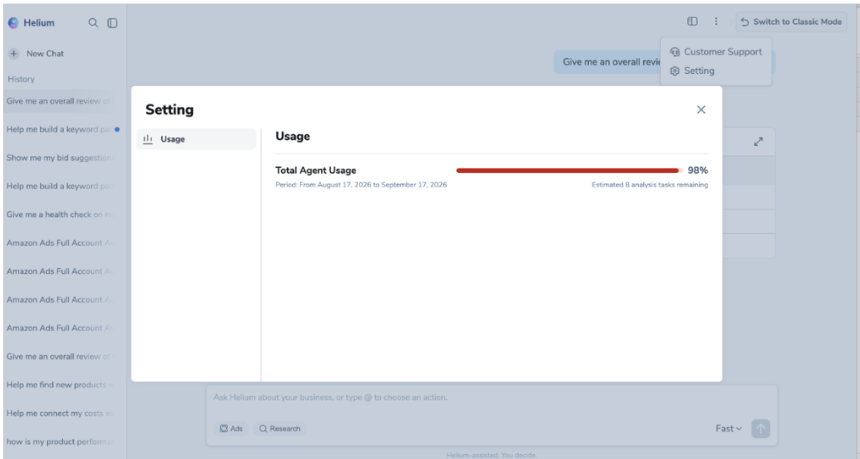Open the sidebar search icon
The image size is (860, 459).
click(93, 22)
